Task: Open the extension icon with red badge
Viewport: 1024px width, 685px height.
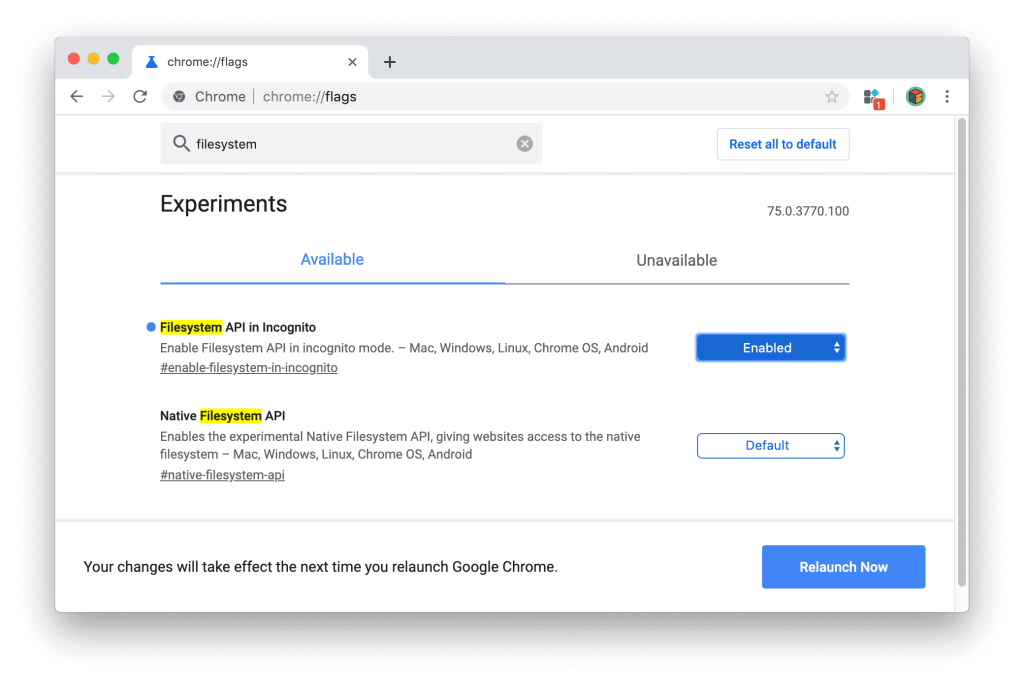Action: (873, 97)
